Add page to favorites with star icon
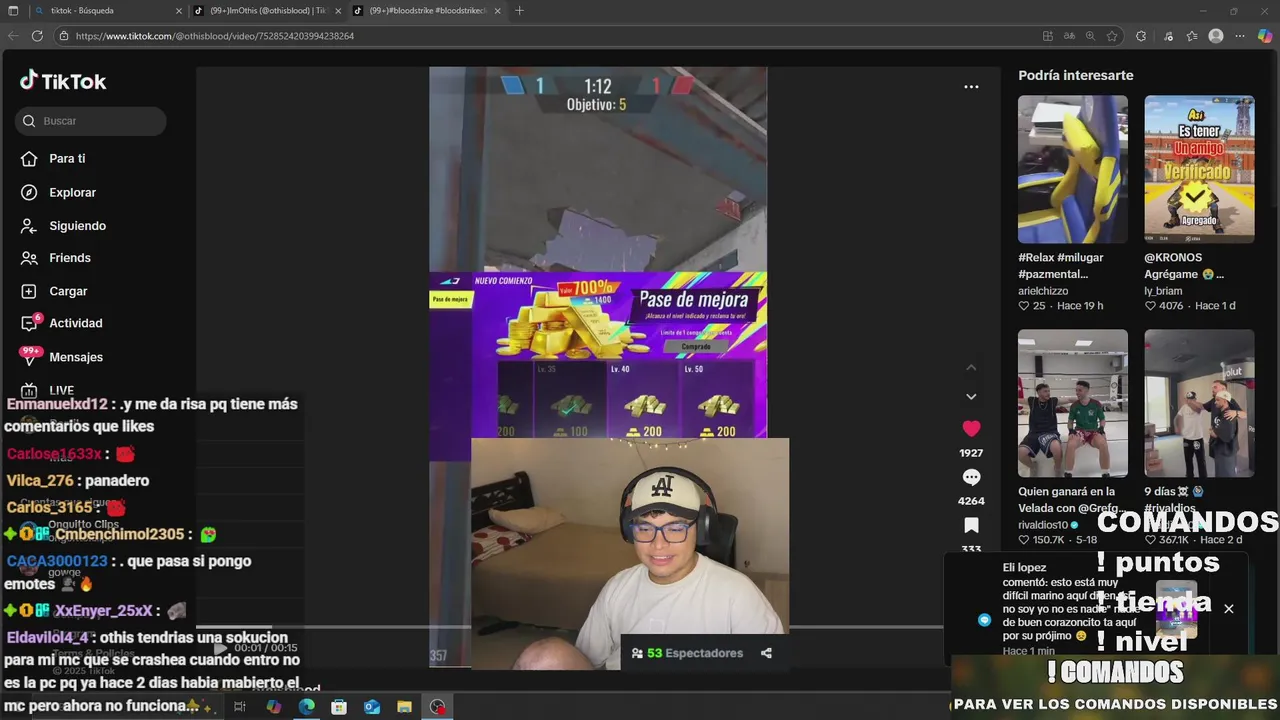Viewport: 1280px width, 720px height. [1112, 36]
